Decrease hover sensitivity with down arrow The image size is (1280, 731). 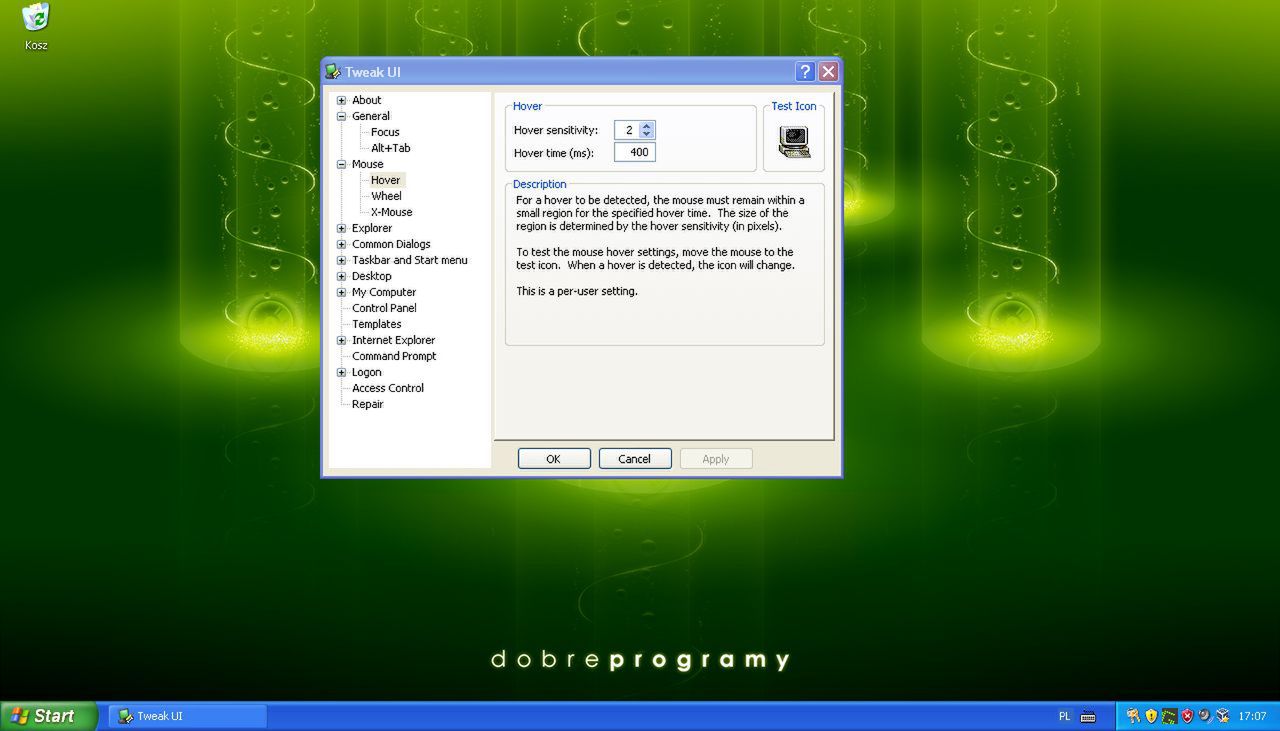click(x=647, y=134)
